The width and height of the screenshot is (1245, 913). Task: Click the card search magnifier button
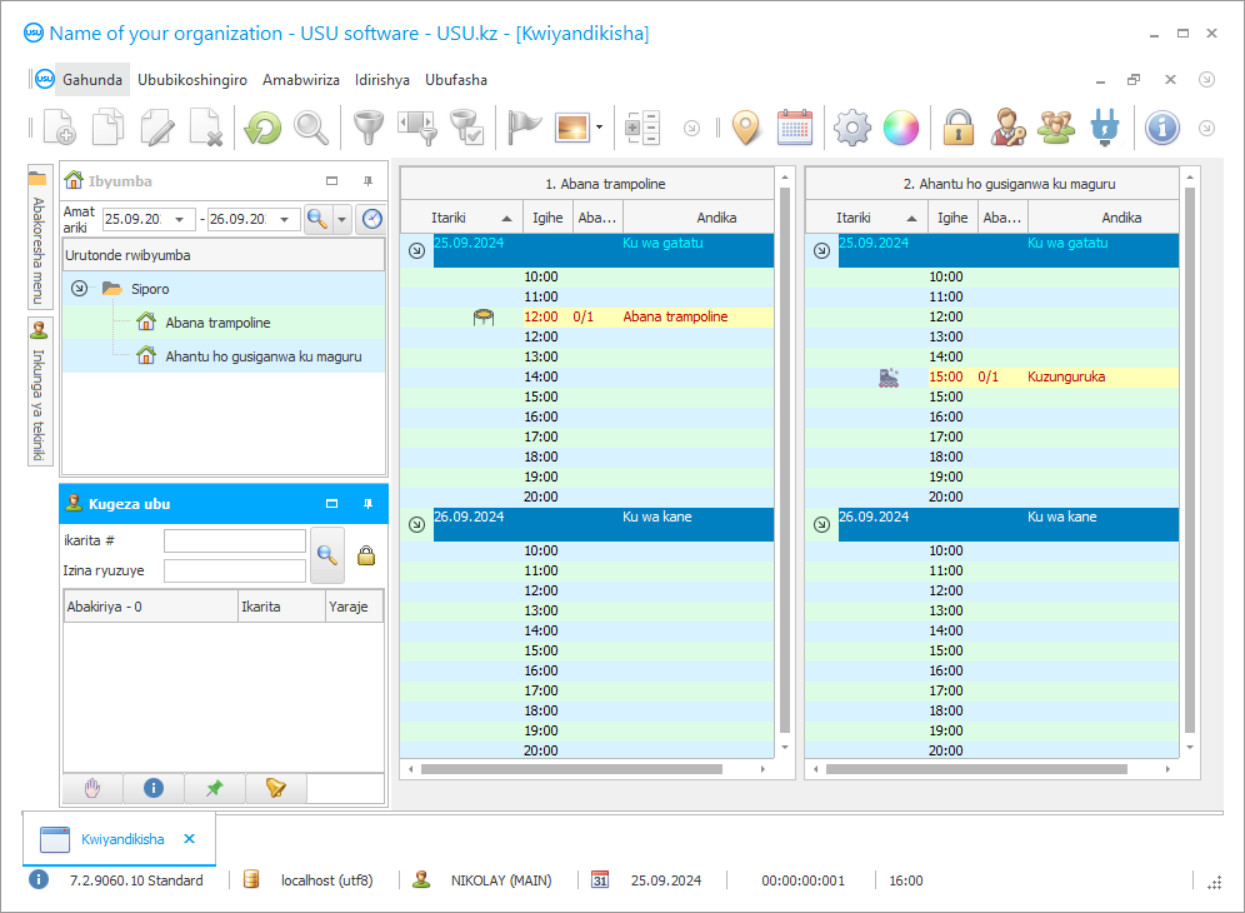tap(327, 555)
